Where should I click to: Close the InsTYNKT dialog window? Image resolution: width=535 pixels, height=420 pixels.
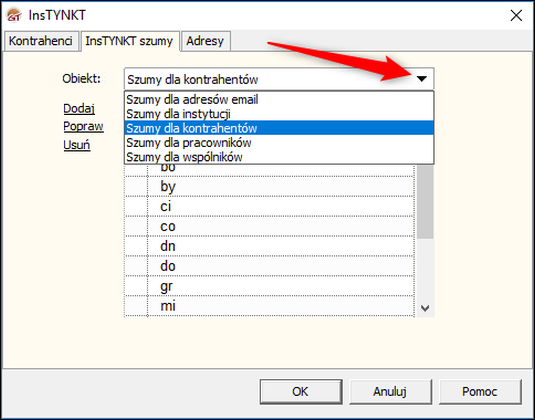point(516,16)
